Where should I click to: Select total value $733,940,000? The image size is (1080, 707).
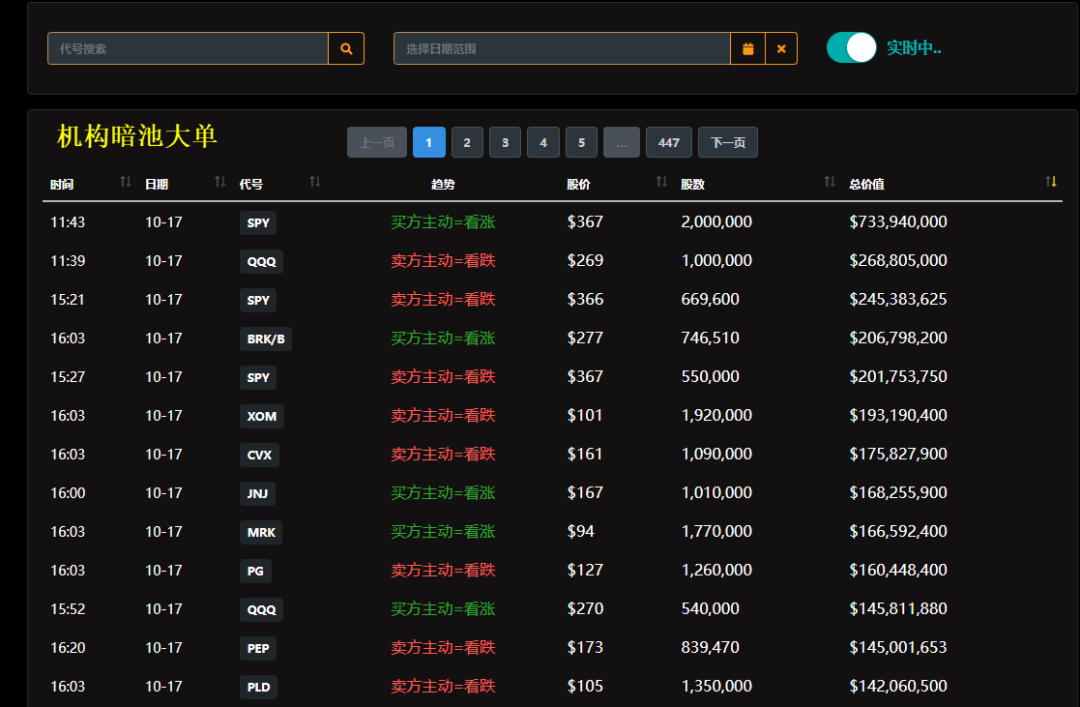pyautogui.click(x=898, y=222)
